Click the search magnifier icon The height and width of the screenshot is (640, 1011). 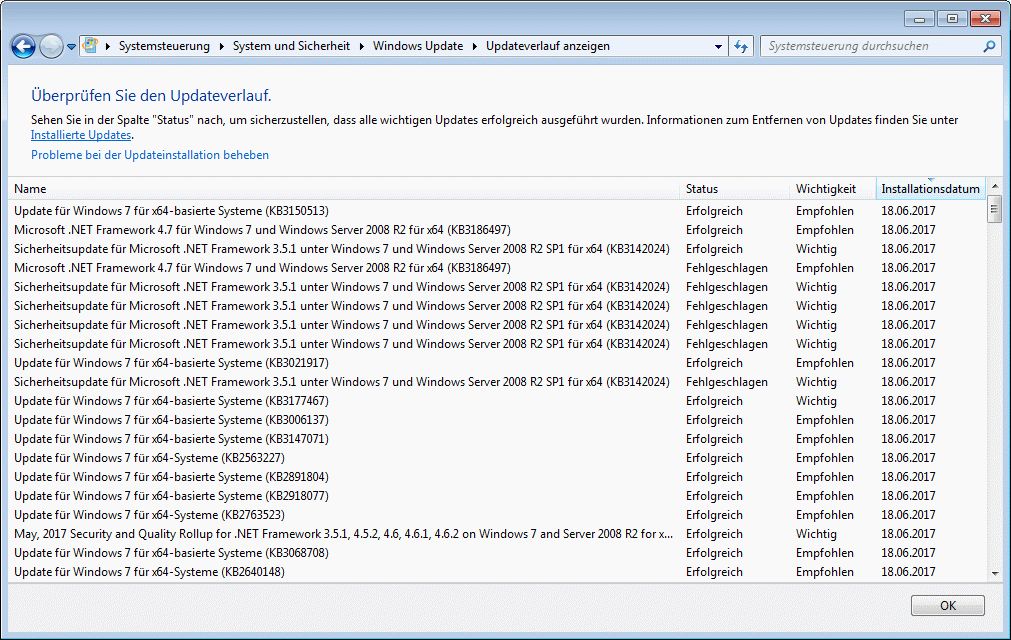tap(989, 46)
